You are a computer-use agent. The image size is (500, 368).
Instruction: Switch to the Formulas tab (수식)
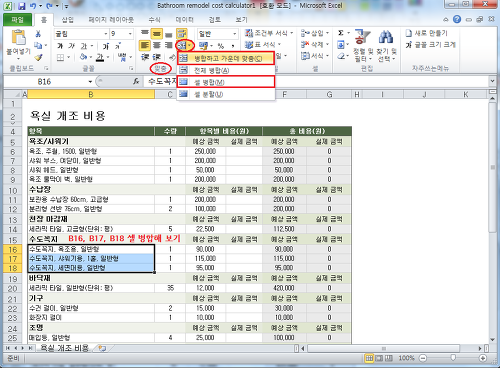[x=154, y=20]
